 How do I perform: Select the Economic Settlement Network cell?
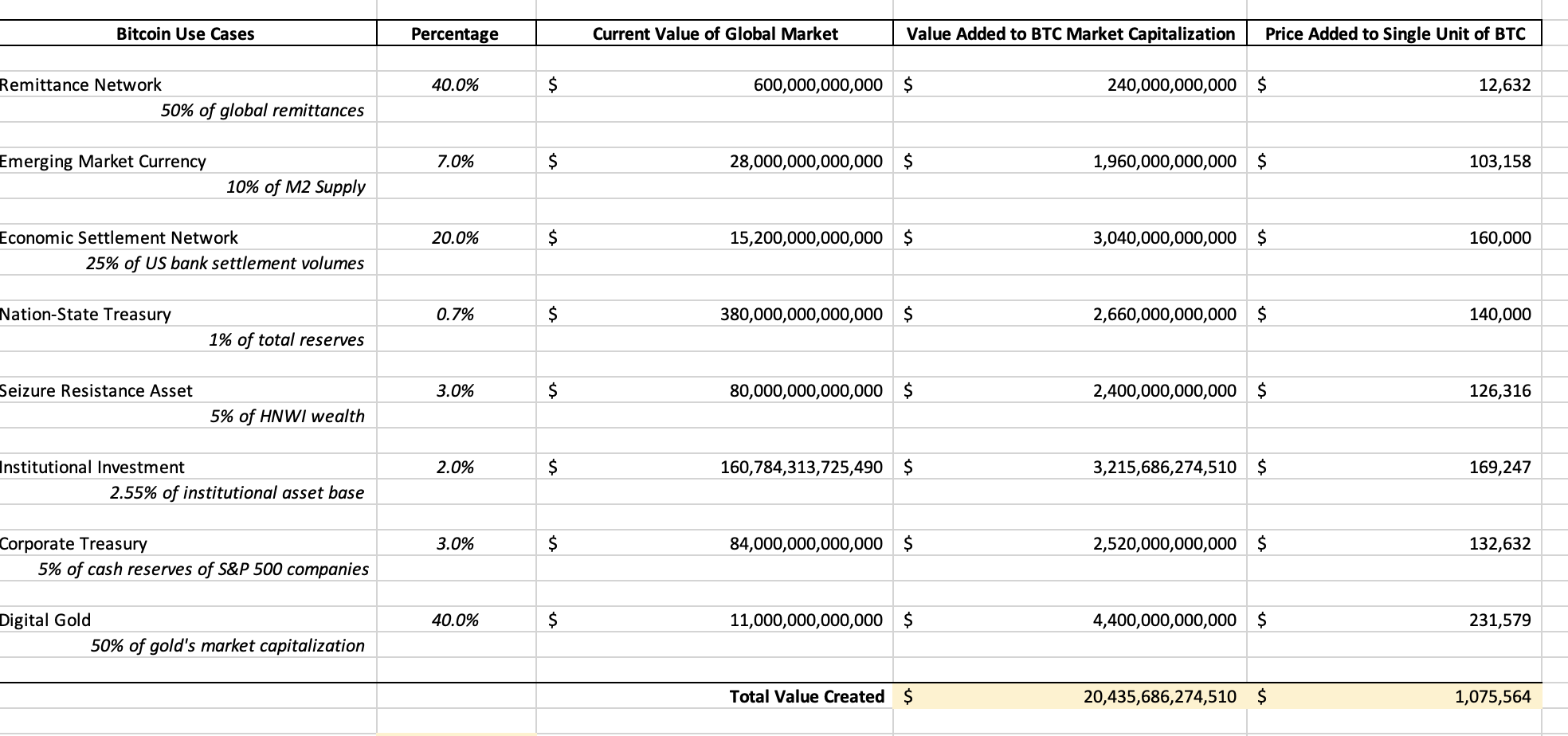[x=188, y=237]
